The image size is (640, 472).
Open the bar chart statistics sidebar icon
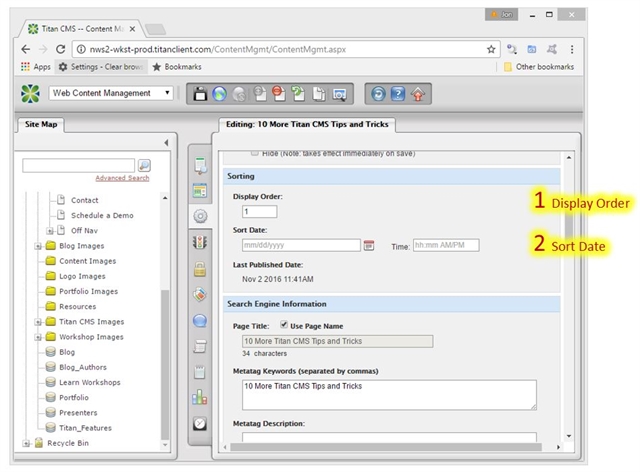(200, 397)
